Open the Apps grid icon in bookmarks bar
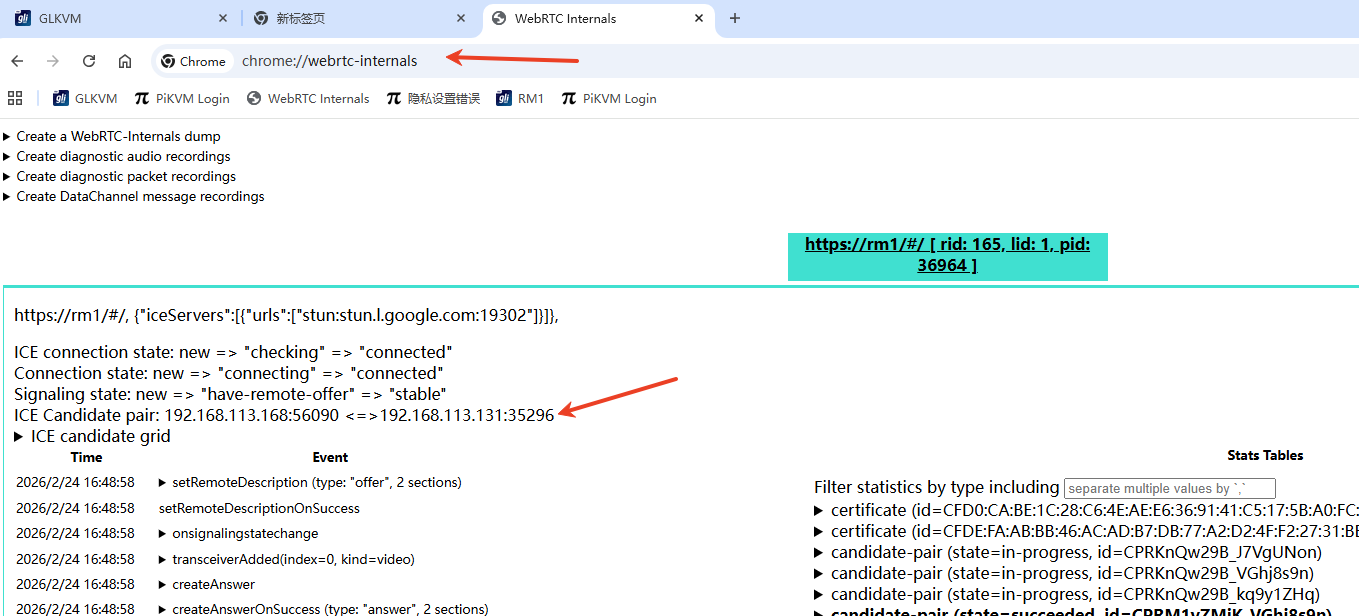Image resolution: width=1359 pixels, height=616 pixels. (x=15, y=98)
